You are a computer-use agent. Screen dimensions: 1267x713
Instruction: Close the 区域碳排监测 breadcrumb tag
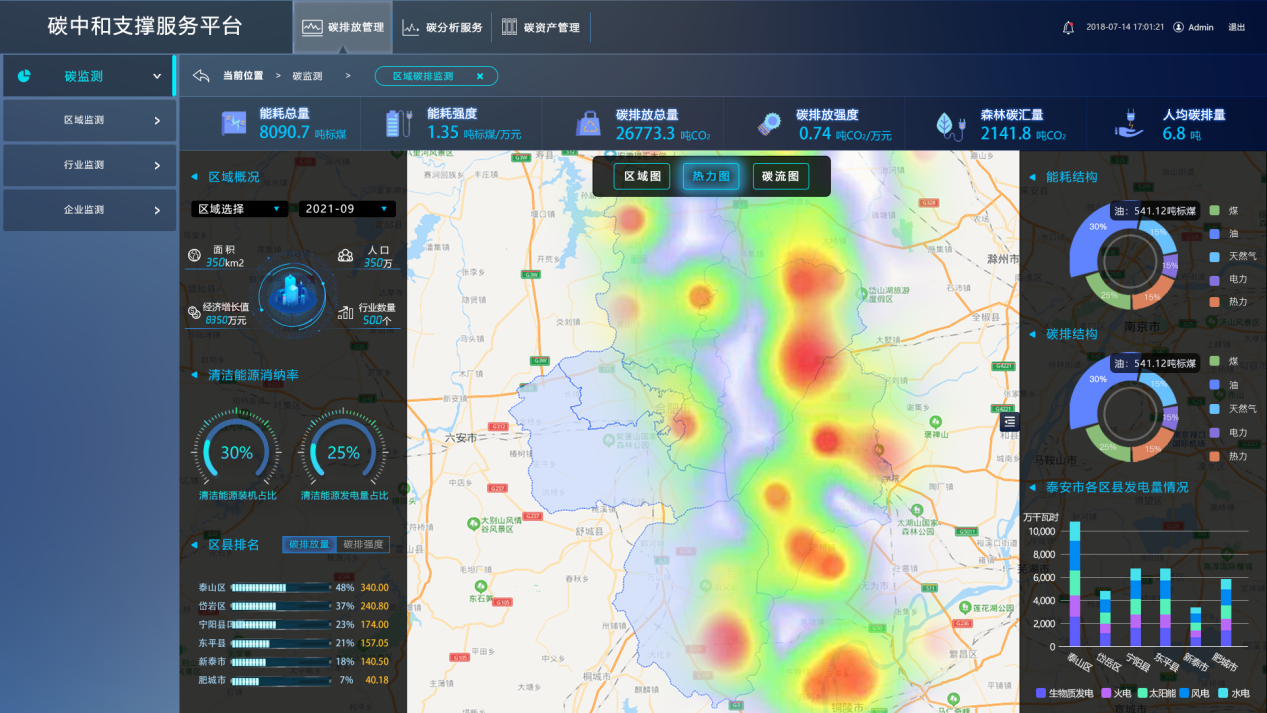tap(480, 76)
